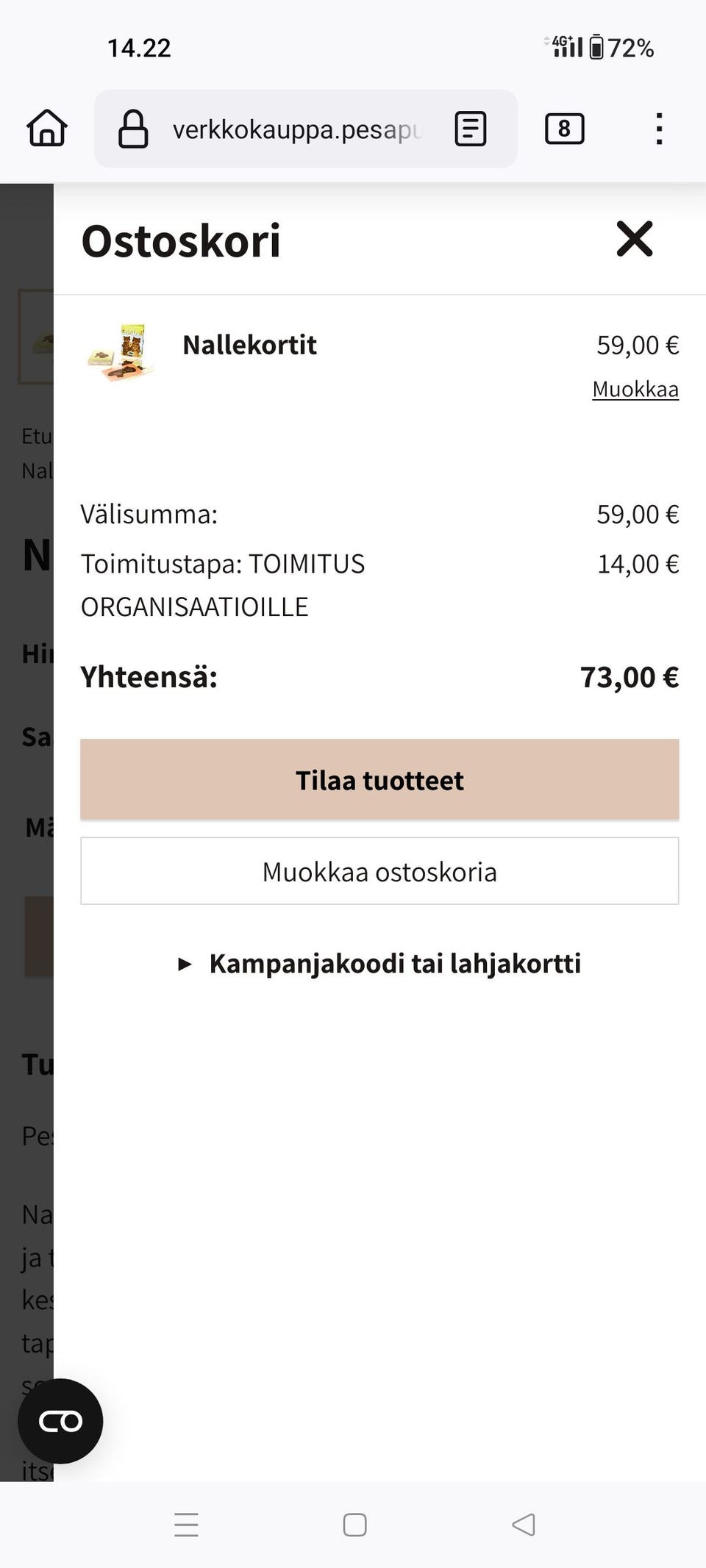Tap the lock site-security icon

coord(133,129)
